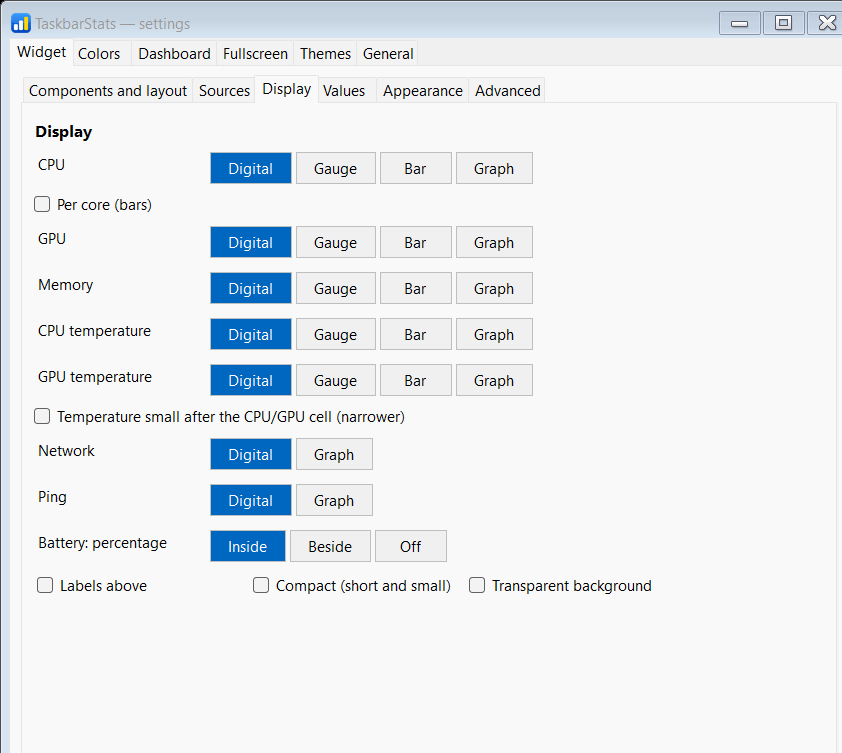Choose Bar for Memory
Viewport: 842px width, 753px height.
(x=416, y=288)
